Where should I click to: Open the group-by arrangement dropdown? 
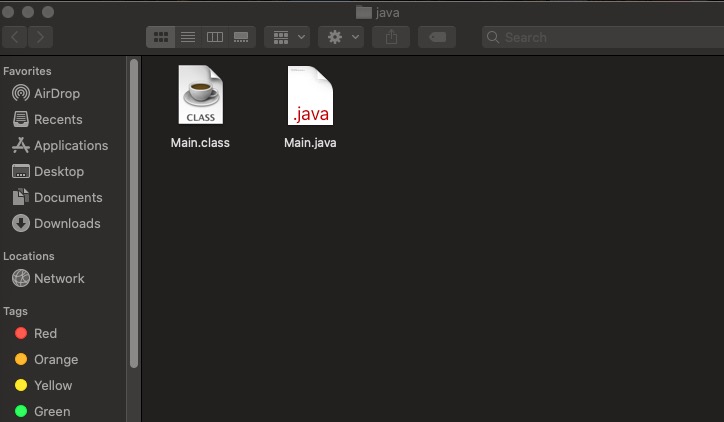(287, 37)
